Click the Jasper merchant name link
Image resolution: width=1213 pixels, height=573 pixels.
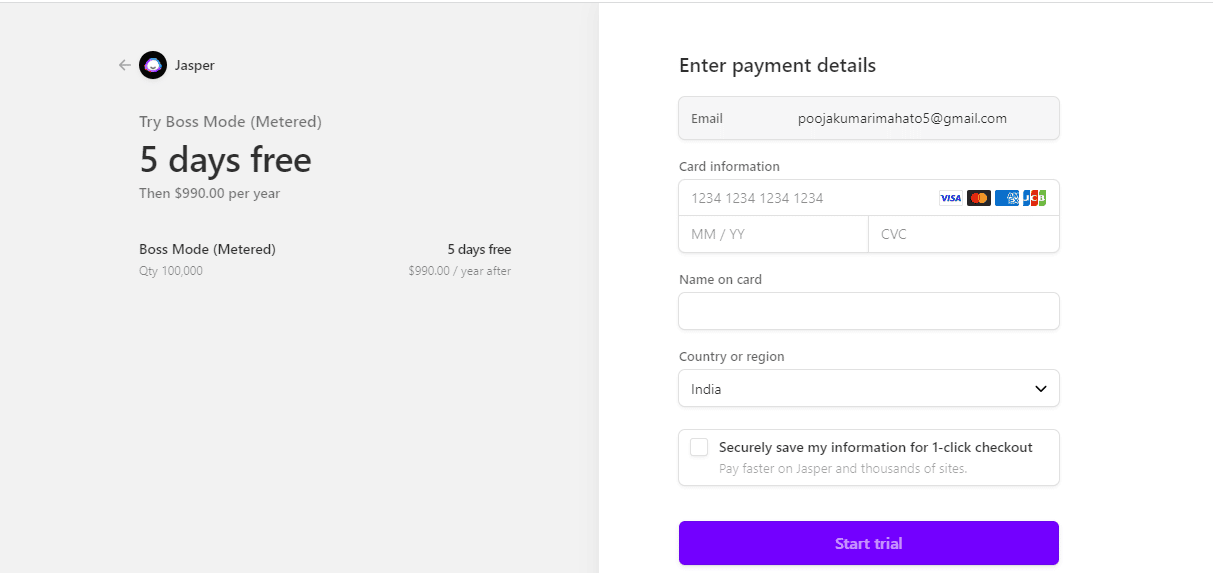[x=195, y=65]
